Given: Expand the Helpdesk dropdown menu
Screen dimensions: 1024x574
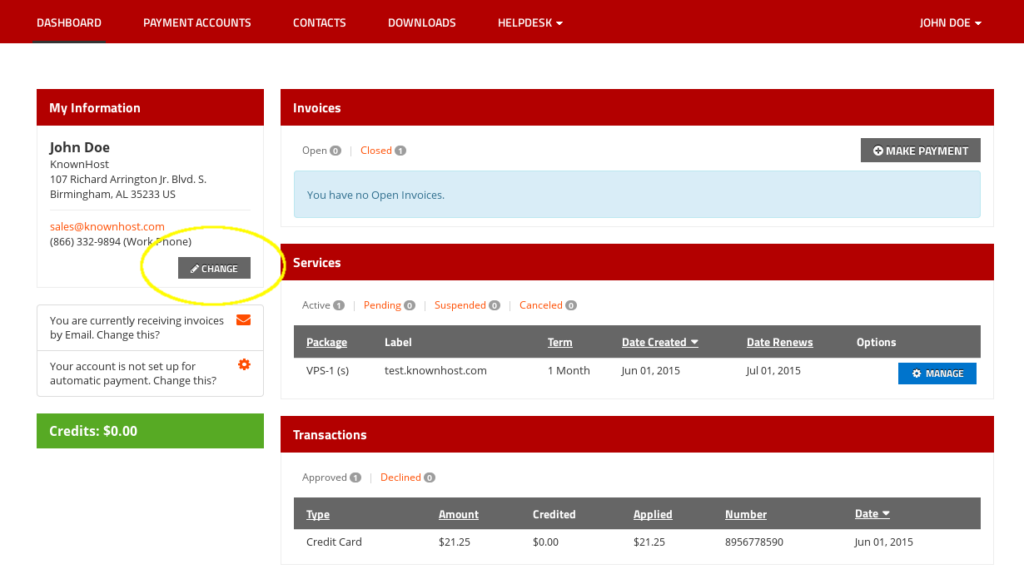Looking at the screenshot, I should tap(530, 22).
